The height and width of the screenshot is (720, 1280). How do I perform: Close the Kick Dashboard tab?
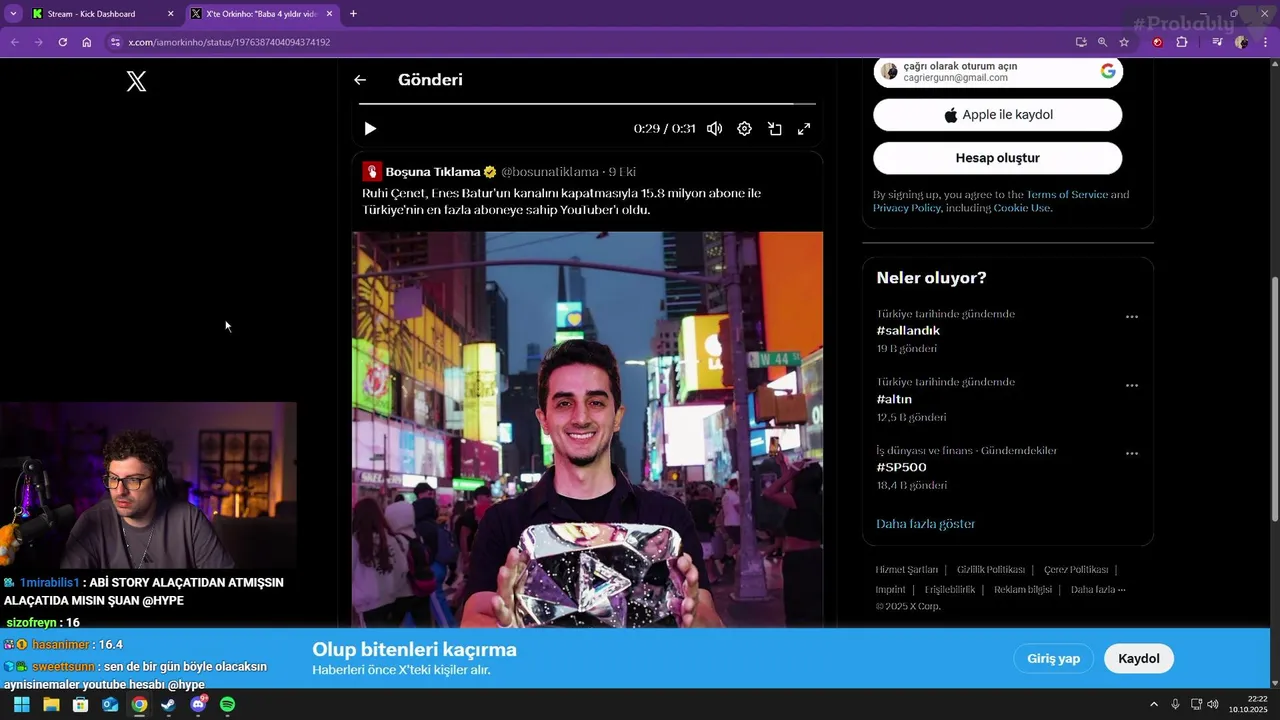170,14
